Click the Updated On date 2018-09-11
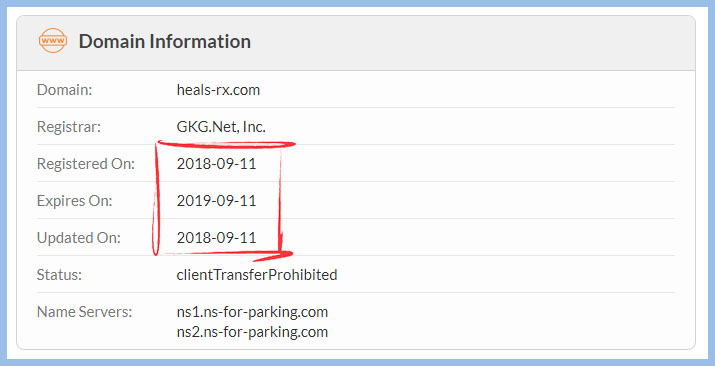The image size is (715, 366). point(216,237)
